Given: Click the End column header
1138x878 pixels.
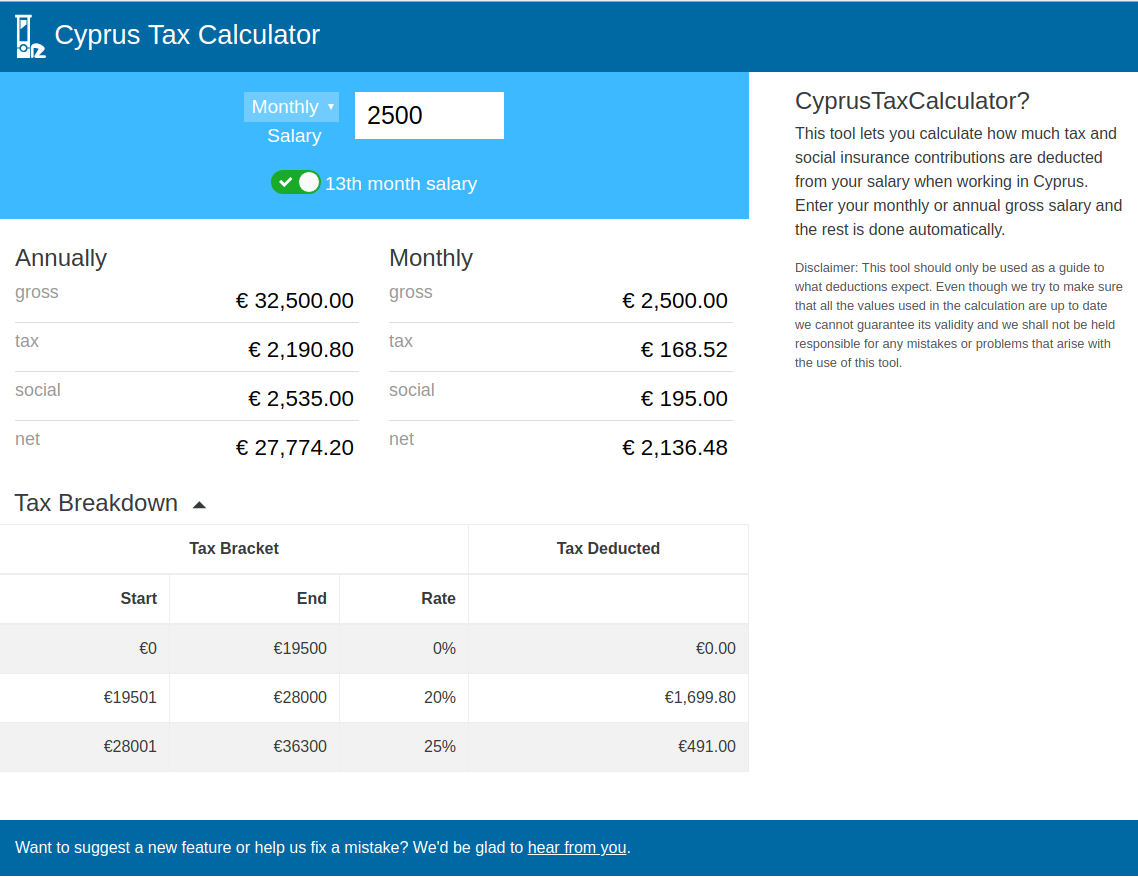Looking at the screenshot, I should [x=254, y=599].
